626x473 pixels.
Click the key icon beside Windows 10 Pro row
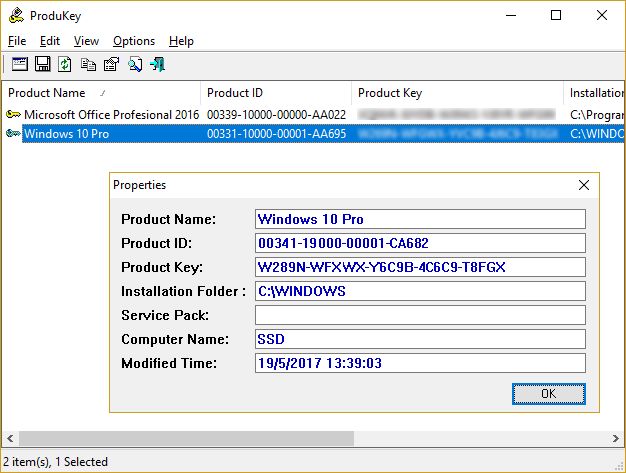click(13, 134)
